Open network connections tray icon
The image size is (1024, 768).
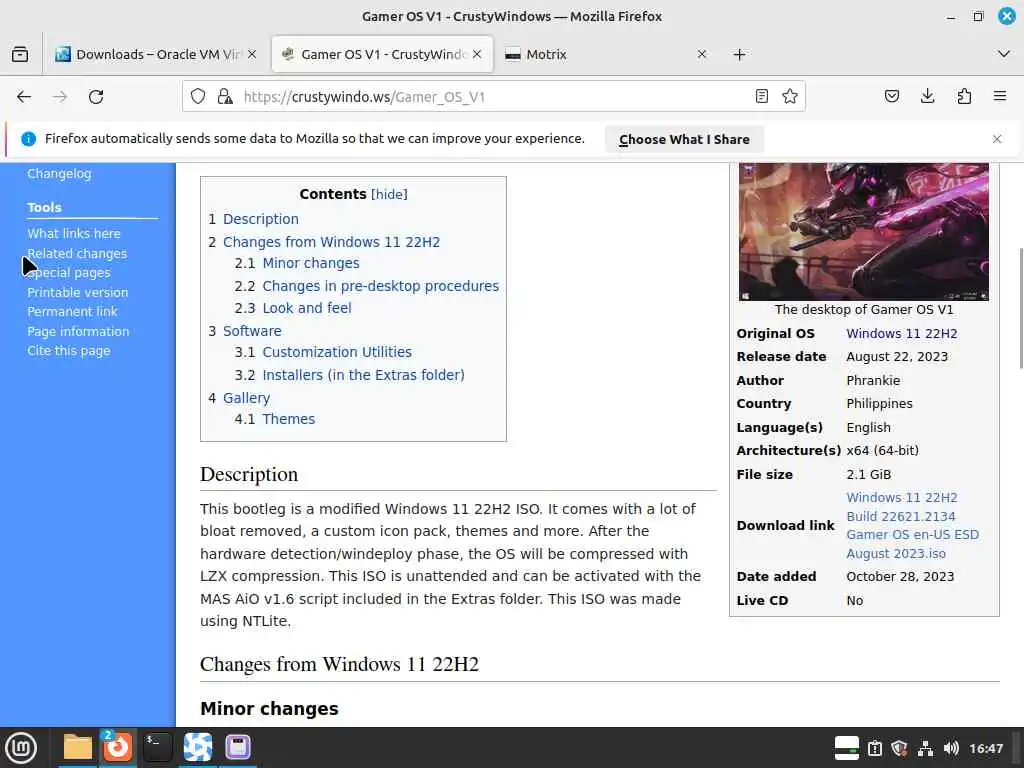click(925, 748)
